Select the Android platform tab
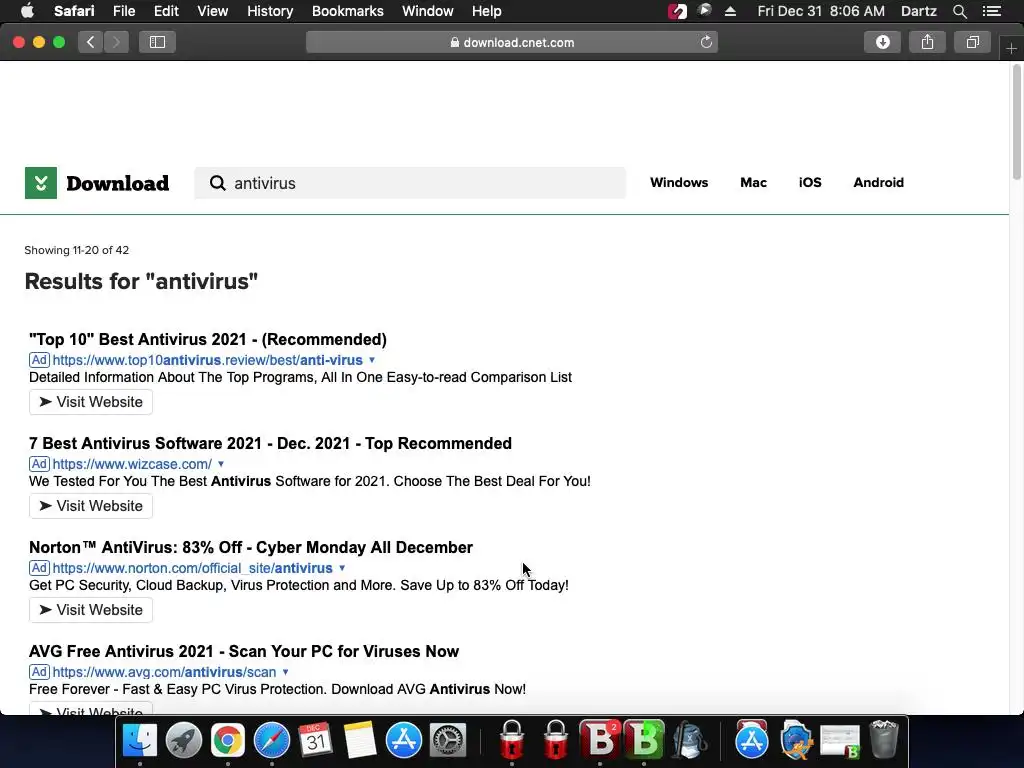This screenshot has width=1024, height=768. coord(878,182)
